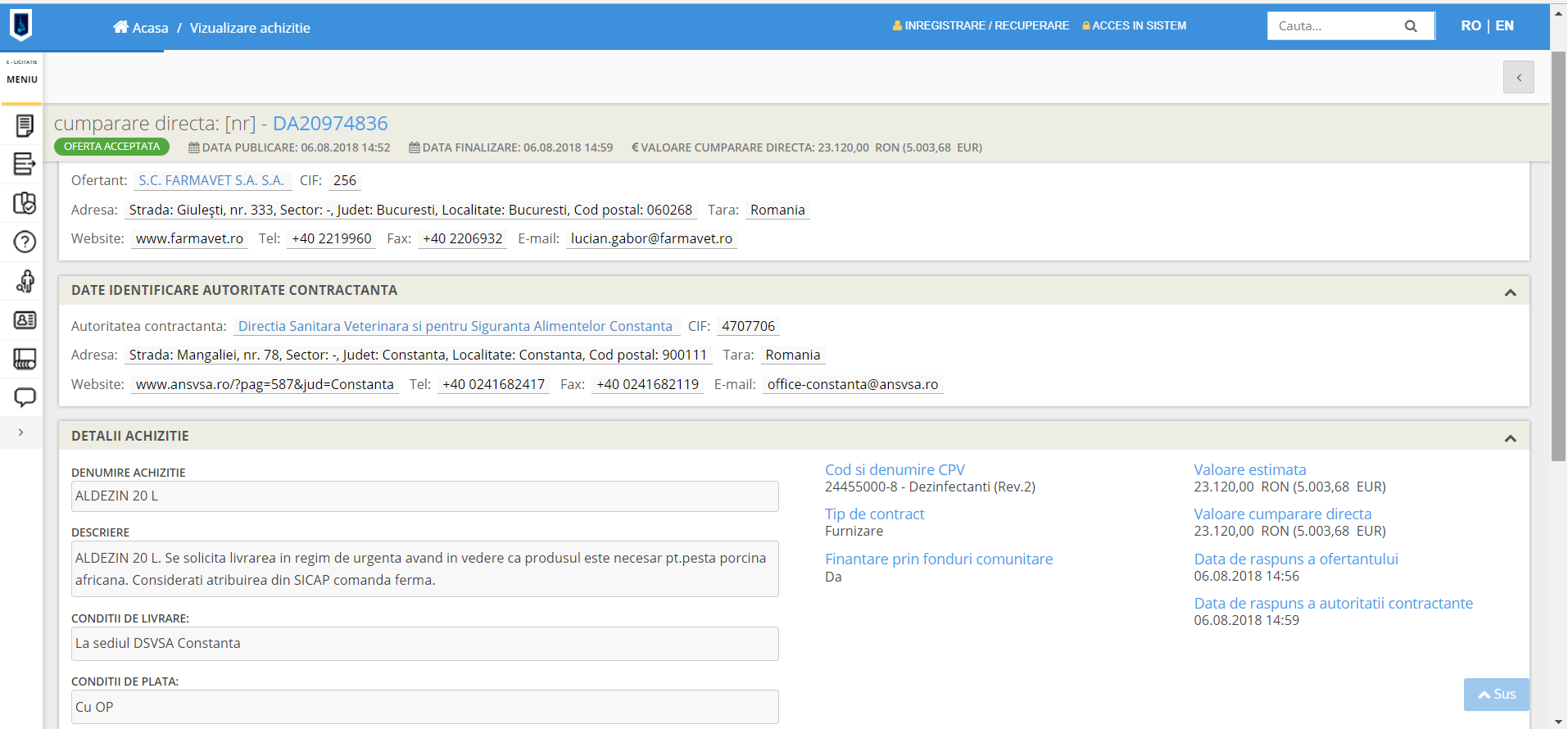The image size is (1568, 729).
Task: Open Directia Sanitara Veterinara Constanta authority link
Action: 455,327
